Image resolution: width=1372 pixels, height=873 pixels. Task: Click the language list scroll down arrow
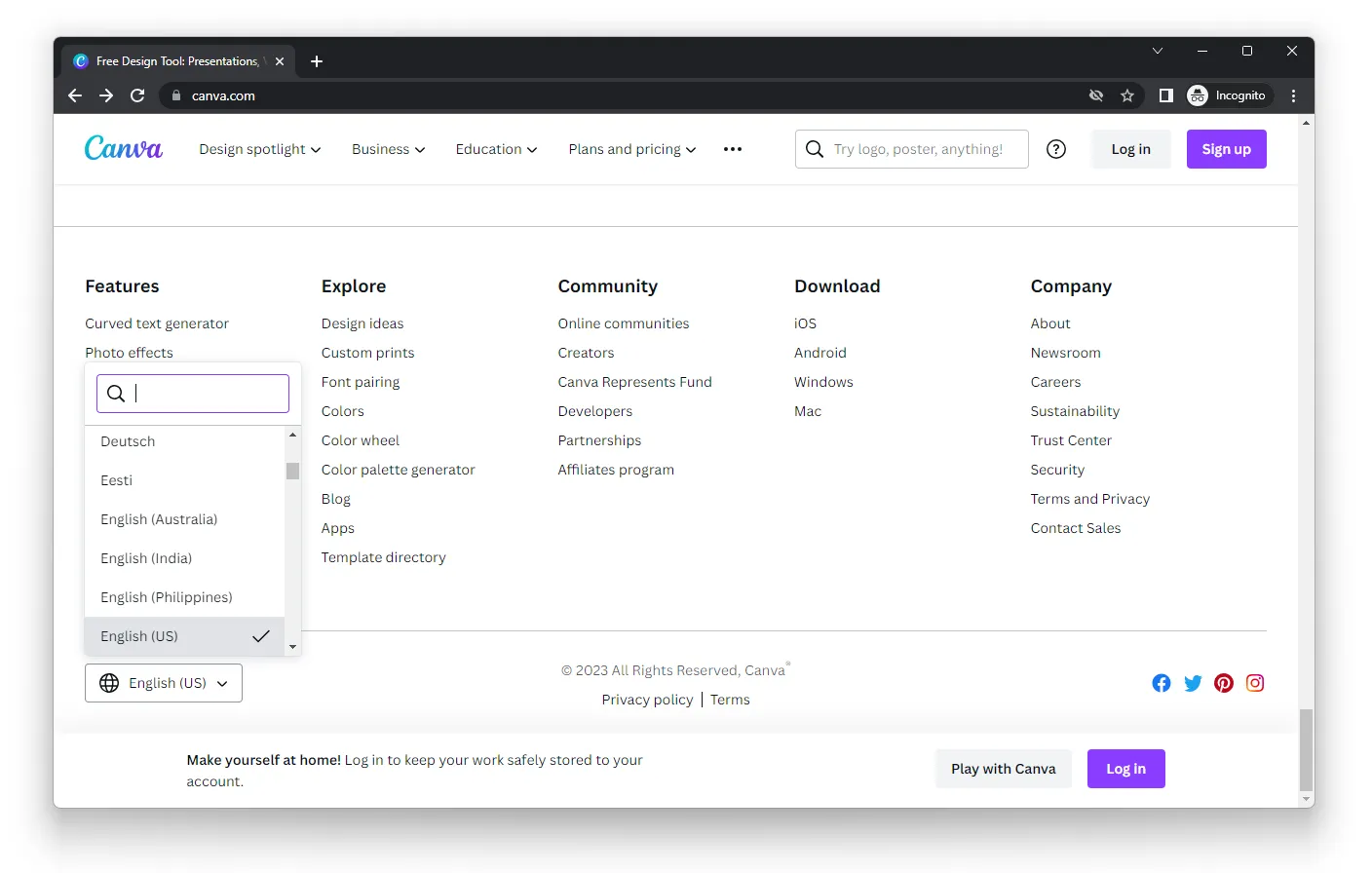(292, 647)
